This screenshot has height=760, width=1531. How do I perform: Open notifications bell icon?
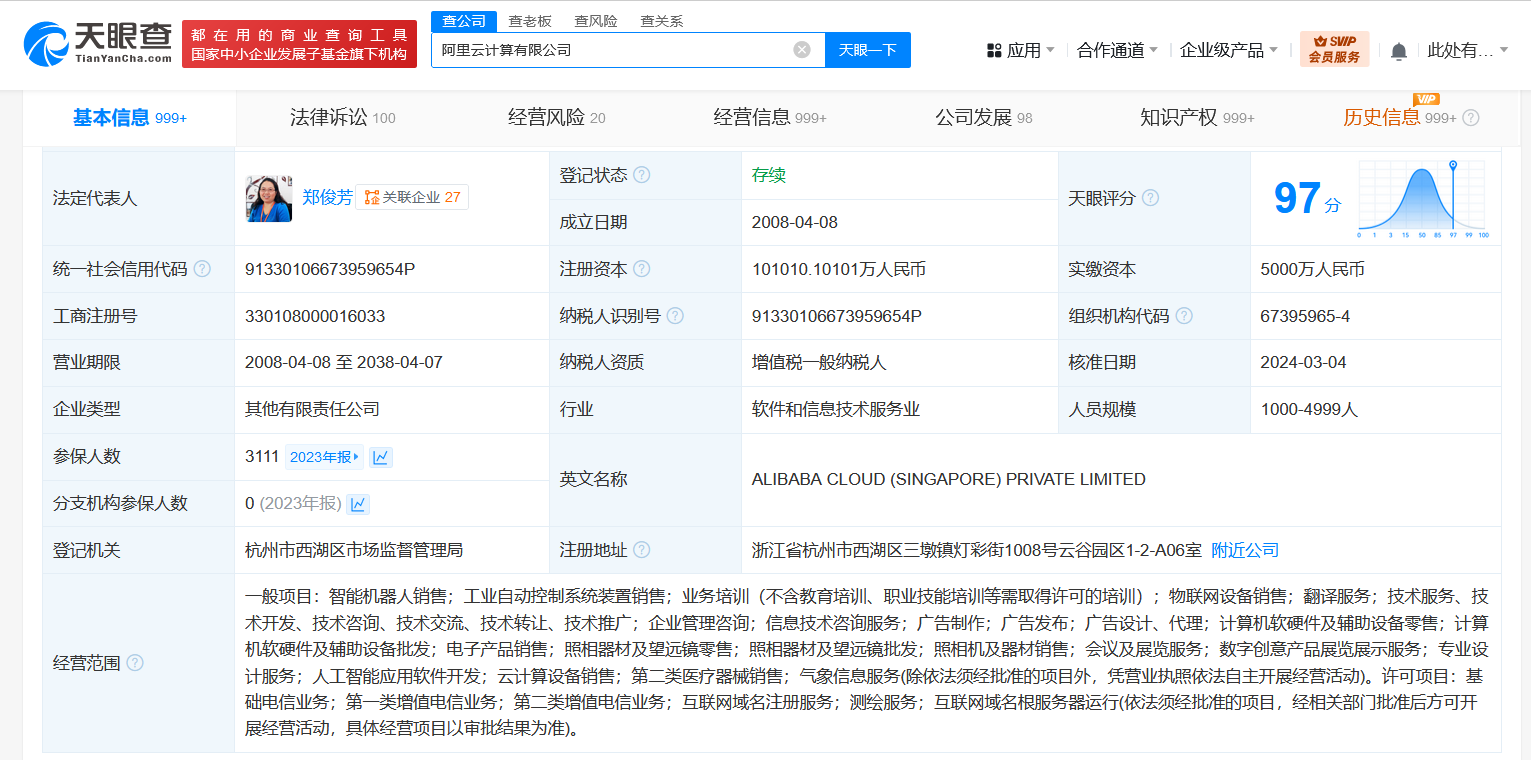pos(1399,51)
